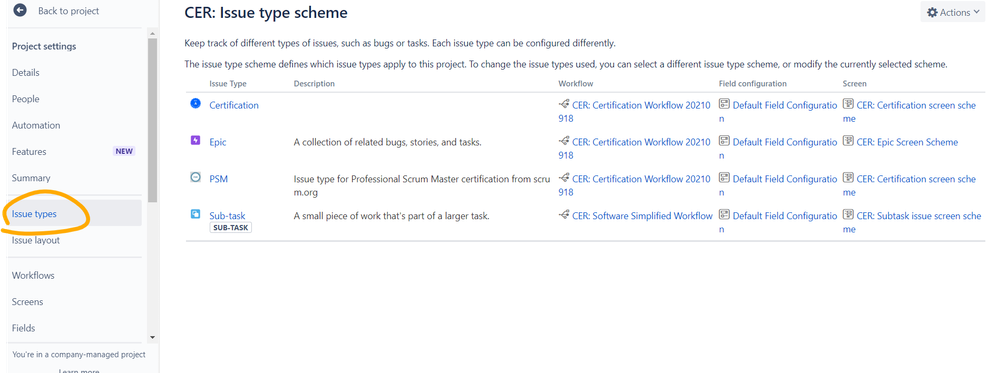This screenshot has height=373, width=998.
Task: Click the Workflow column header
Action: (x=575, y=83)
